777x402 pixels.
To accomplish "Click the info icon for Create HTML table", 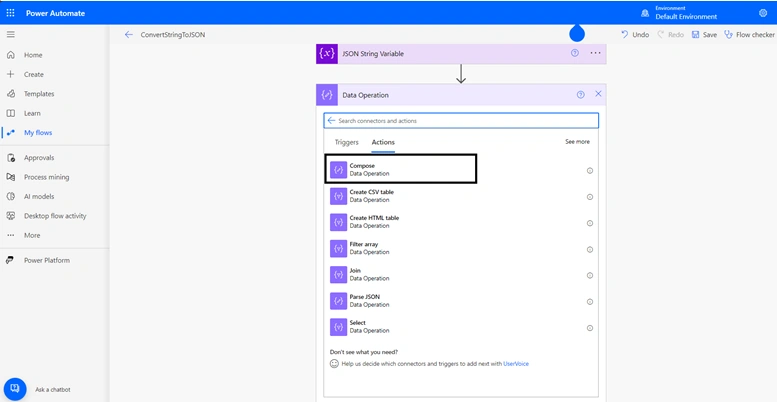I will [x=590, y=223].
